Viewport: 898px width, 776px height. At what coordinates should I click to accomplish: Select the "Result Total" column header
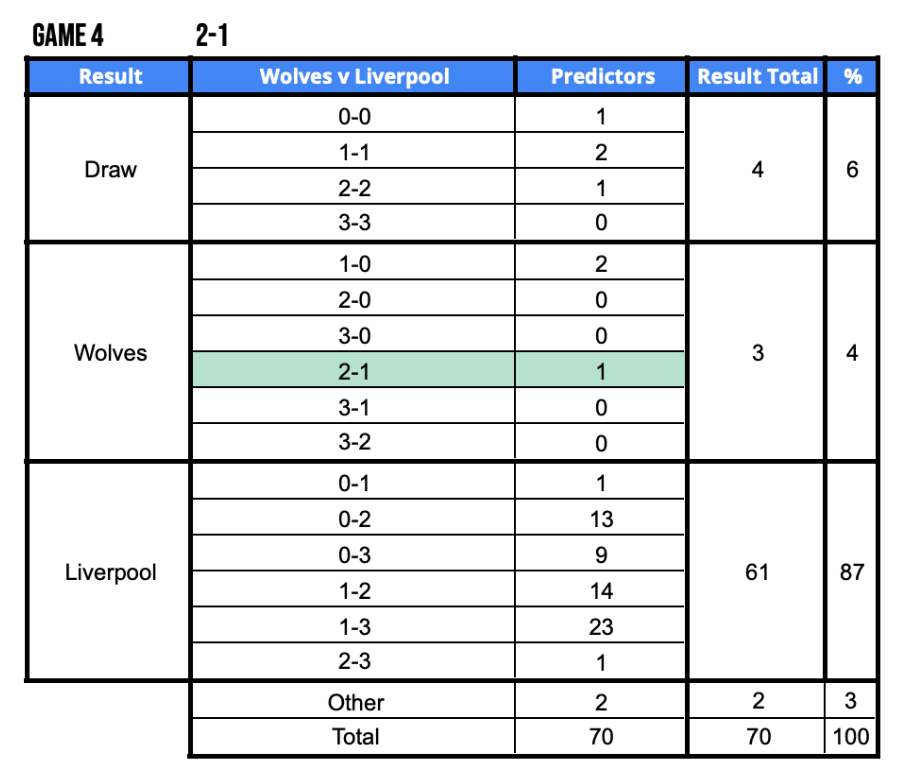[757, 77]
